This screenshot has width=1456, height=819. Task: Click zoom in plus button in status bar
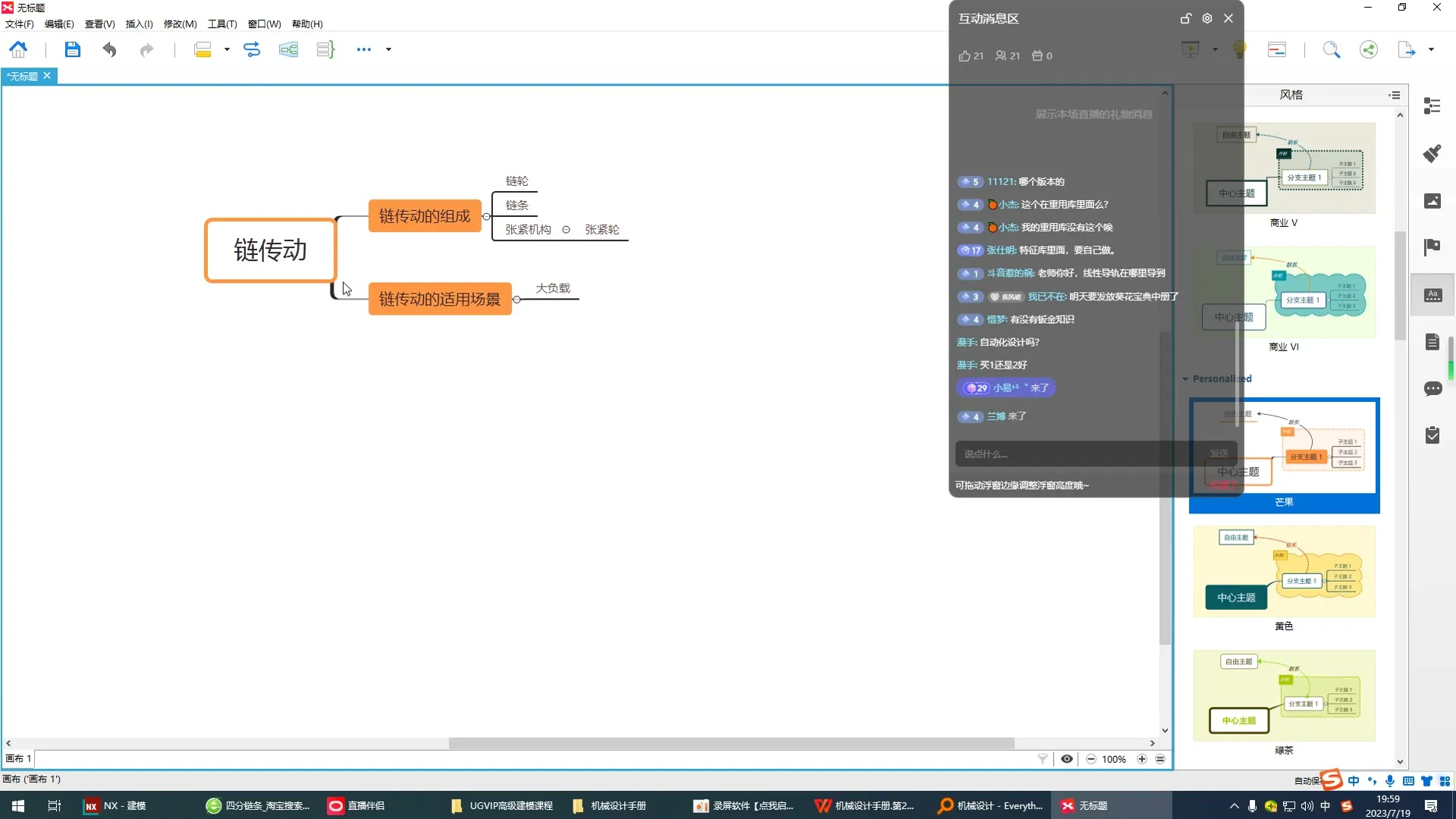pos(1141,759)
